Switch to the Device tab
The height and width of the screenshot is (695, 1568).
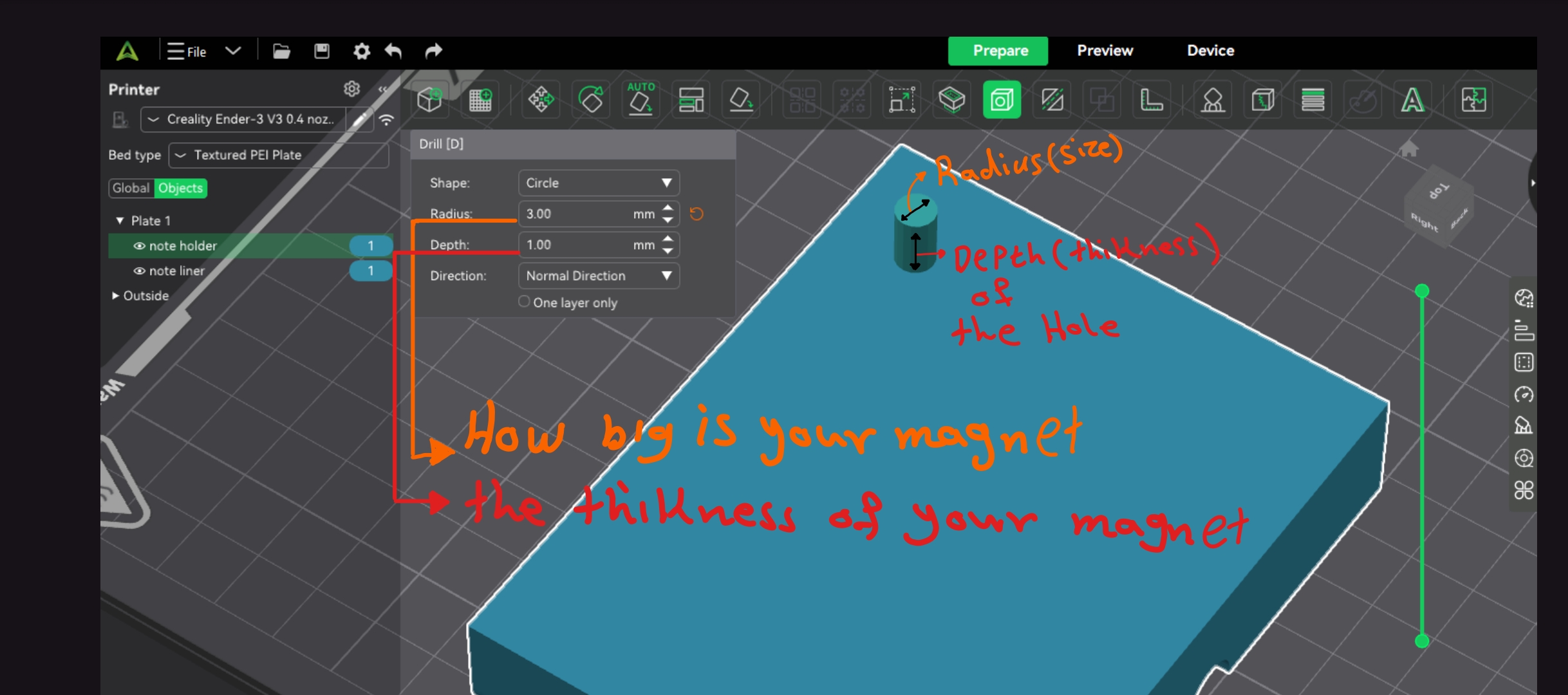click(1211, 51)
